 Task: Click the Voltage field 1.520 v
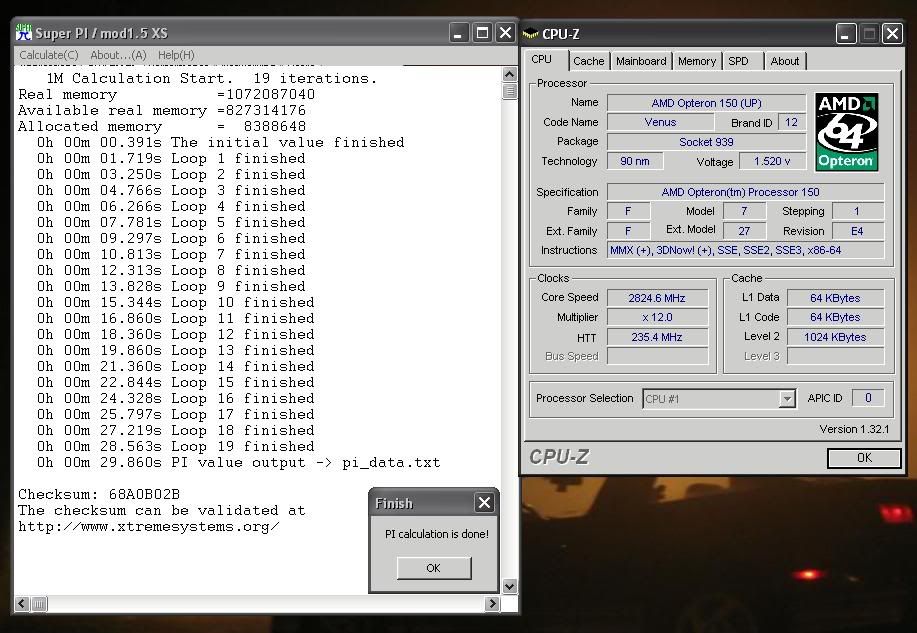[x=772, y=161]
